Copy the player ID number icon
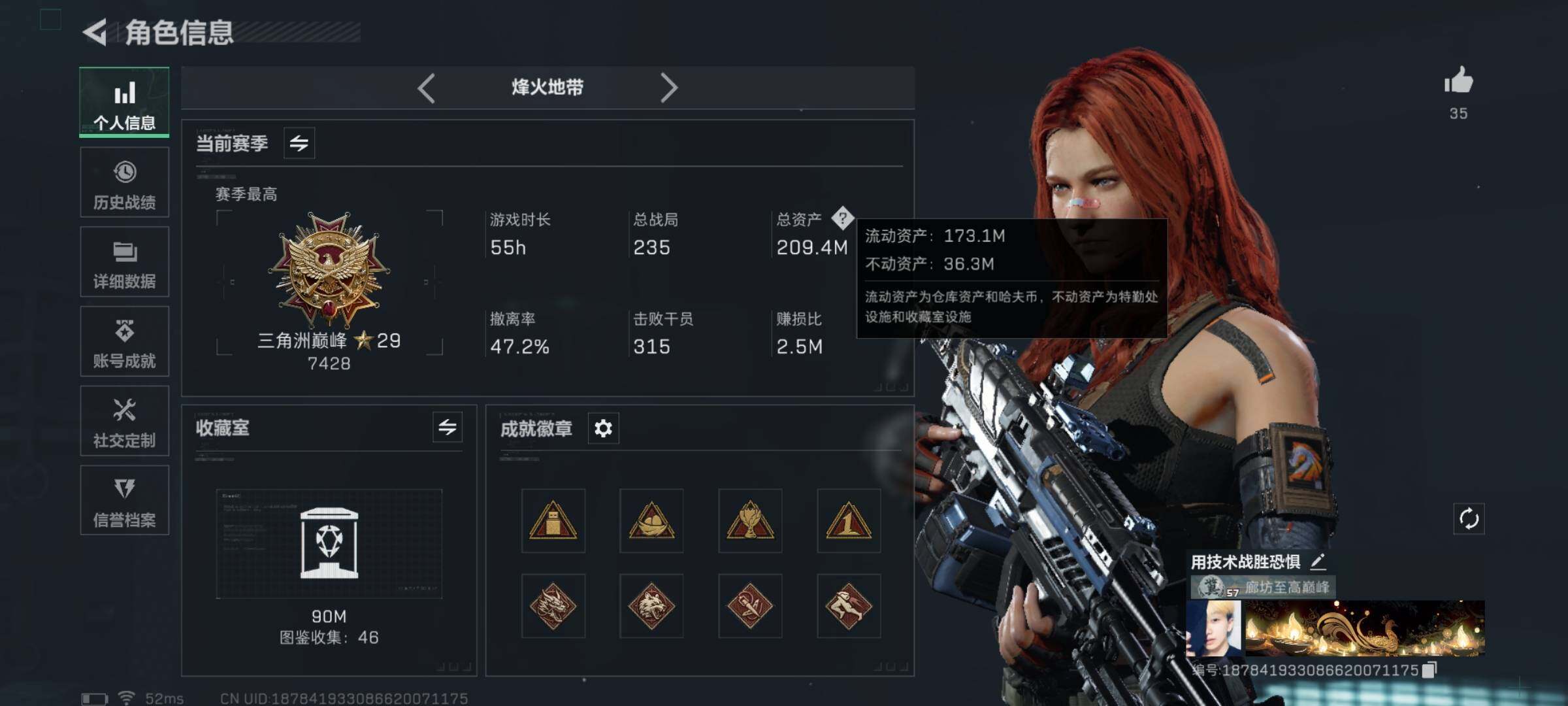The image size is (1568, 706). pyautogui.click(x=1429, y=670)
